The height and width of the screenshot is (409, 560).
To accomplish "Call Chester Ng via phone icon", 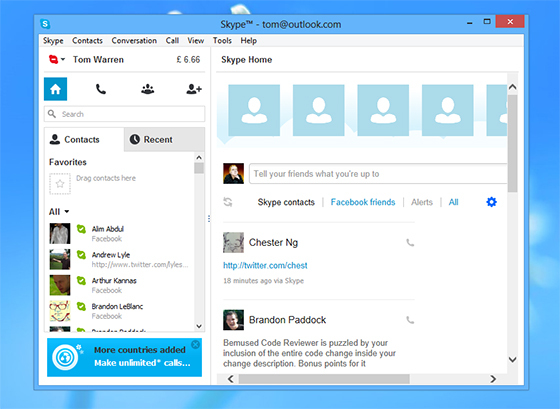I will (x=410, y=243).
